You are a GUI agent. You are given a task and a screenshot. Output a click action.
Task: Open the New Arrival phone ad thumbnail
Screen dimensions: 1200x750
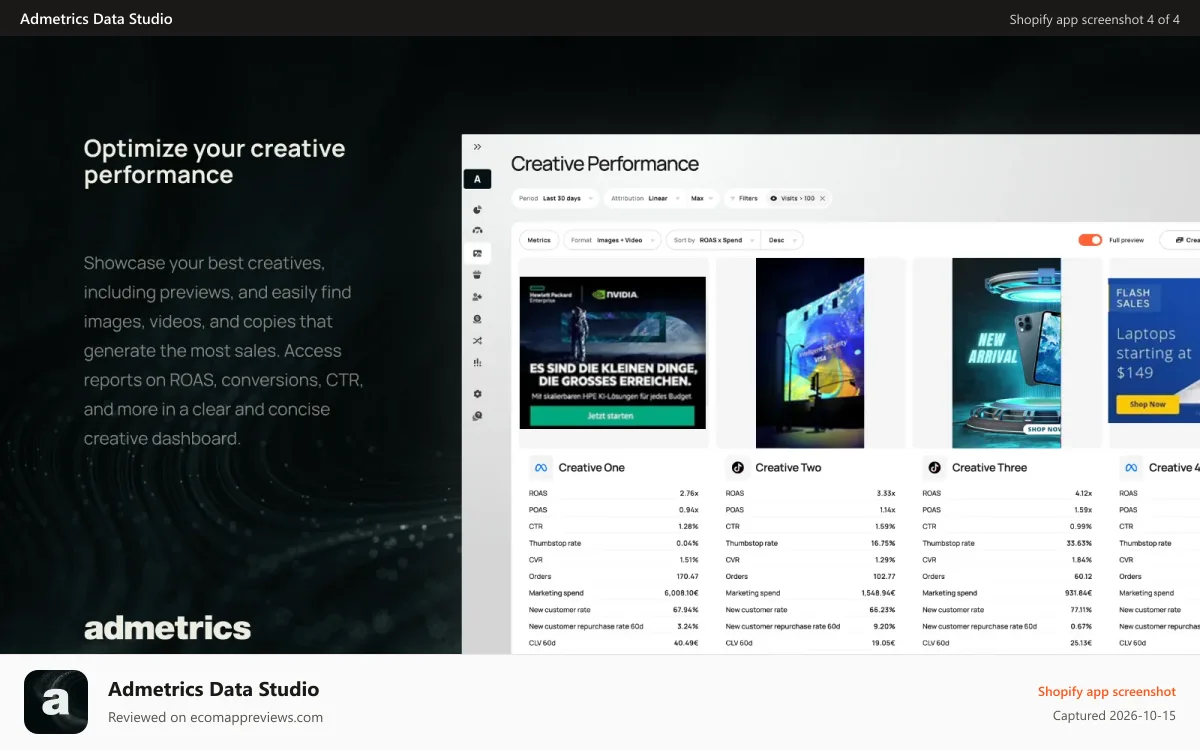pyautogui.click(x=1006, y=353)
